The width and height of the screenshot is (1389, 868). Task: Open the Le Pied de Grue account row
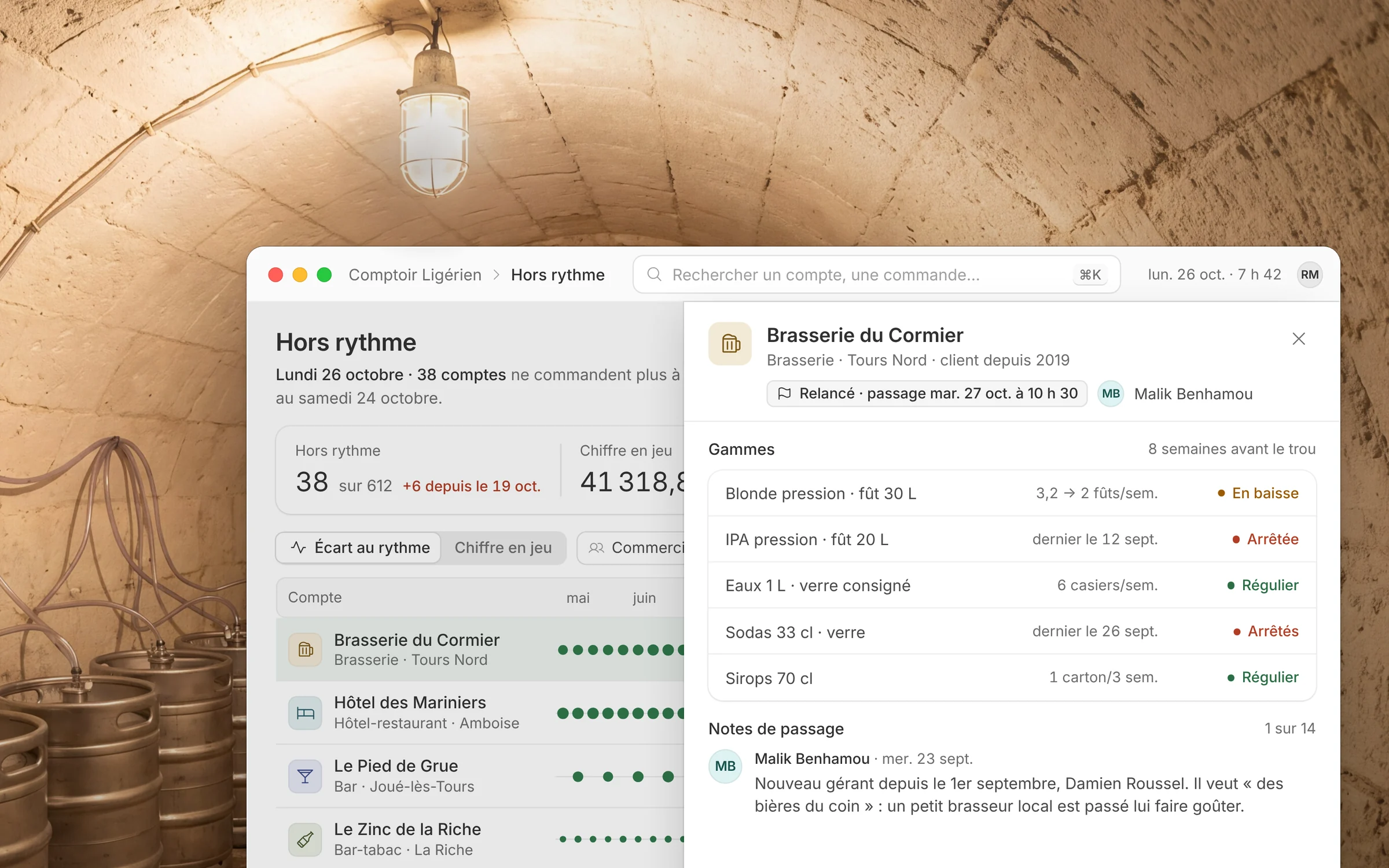[x=480, y=776]
